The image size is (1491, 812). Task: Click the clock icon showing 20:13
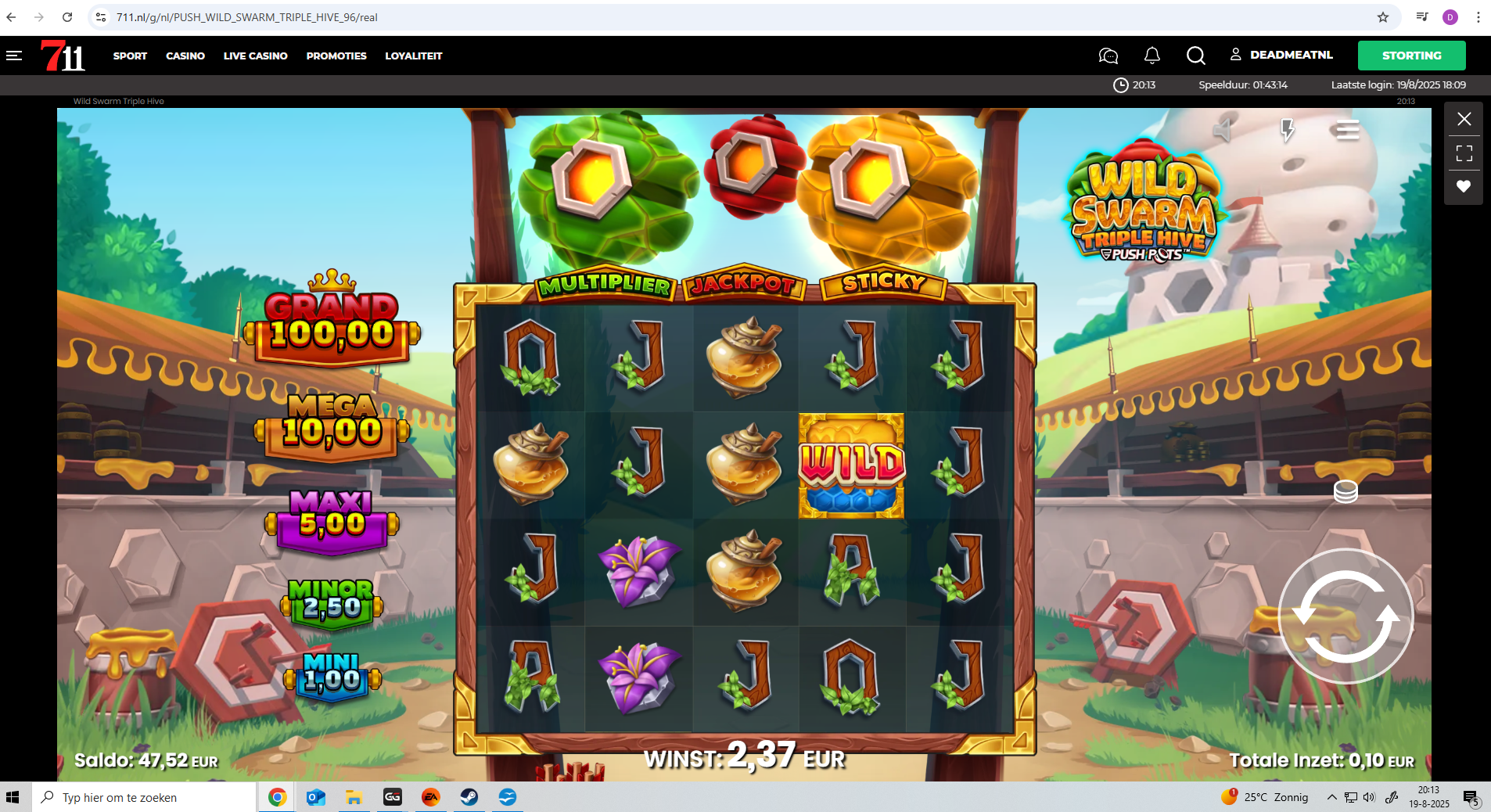[1120, 84]
